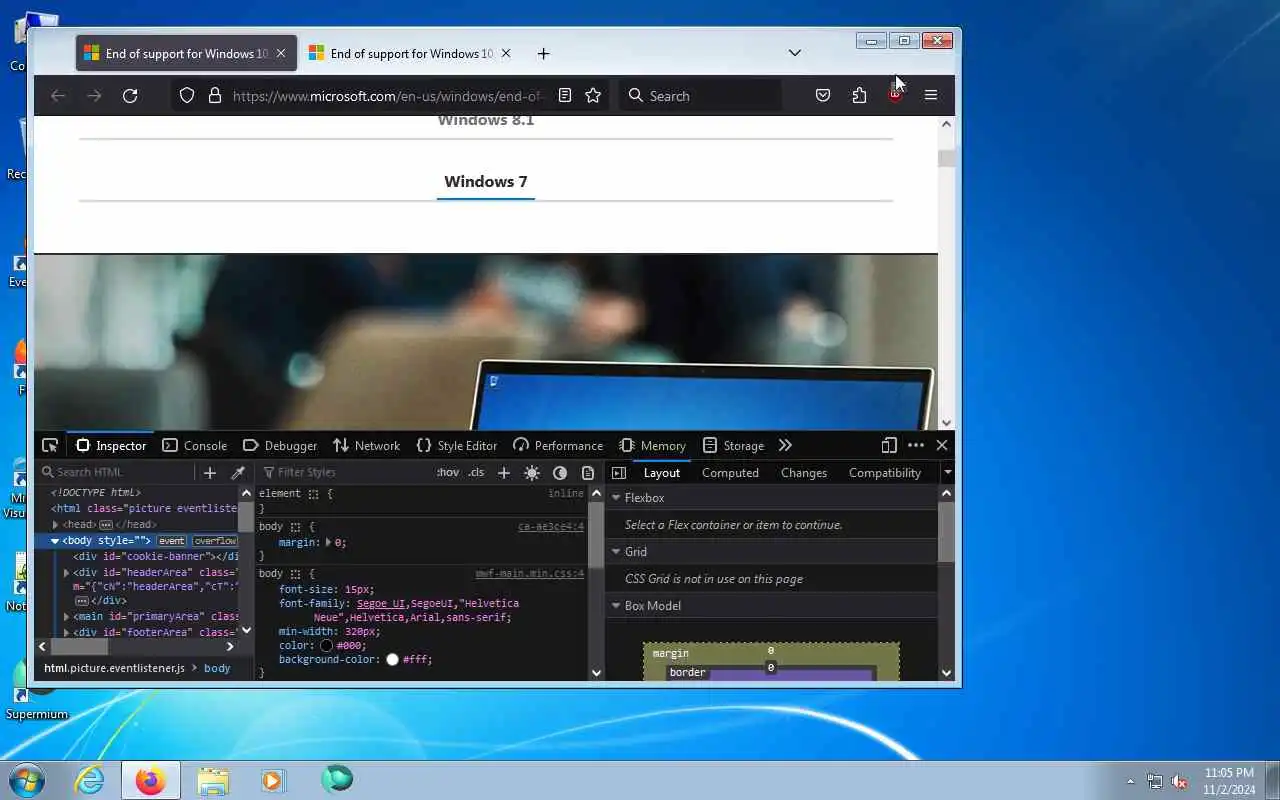Click html.picture.eventlistener.js breadcrumb
This screenshot has width=1280, height=800.
pyautogui.click(x=114, y=668)
